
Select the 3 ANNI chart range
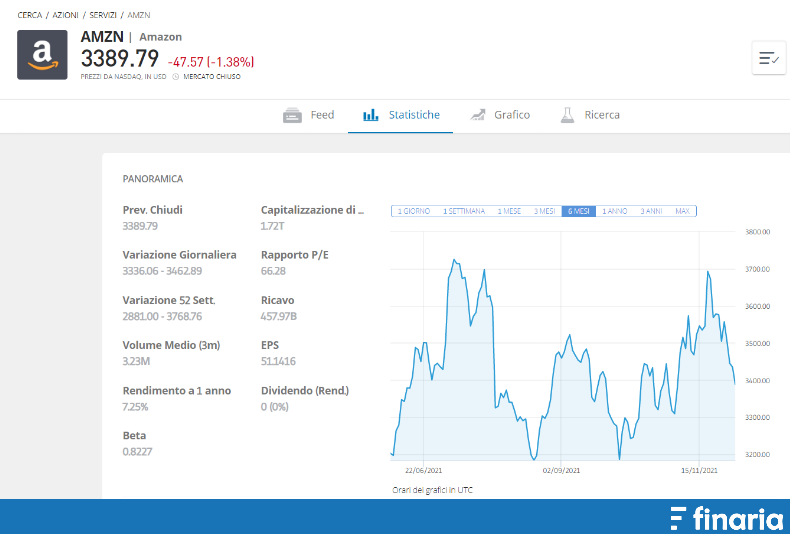point(651,211)
